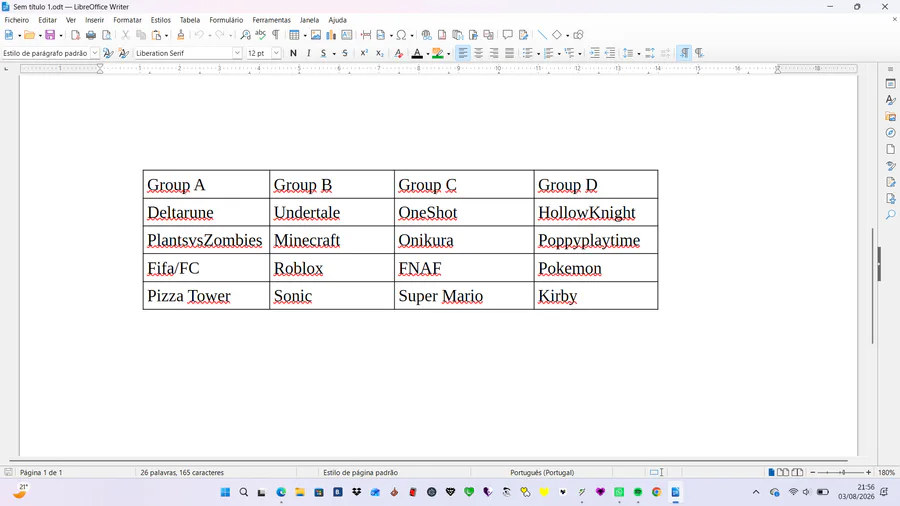Expand Liberation Serif font name dropdown

(x=237, y=53)
